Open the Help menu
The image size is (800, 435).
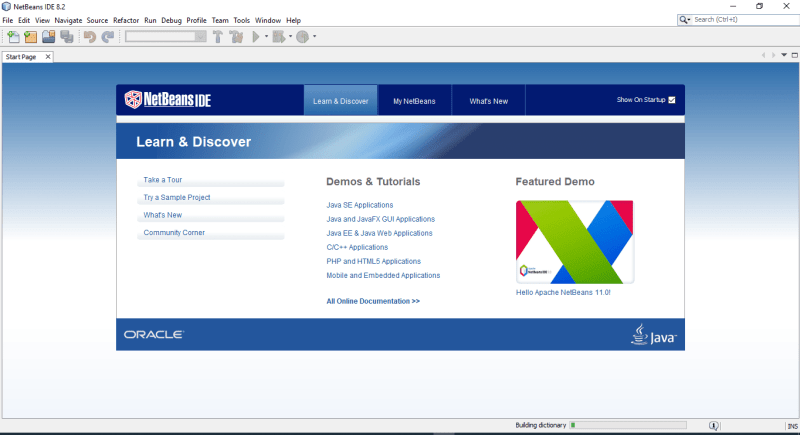click(293, 20)
